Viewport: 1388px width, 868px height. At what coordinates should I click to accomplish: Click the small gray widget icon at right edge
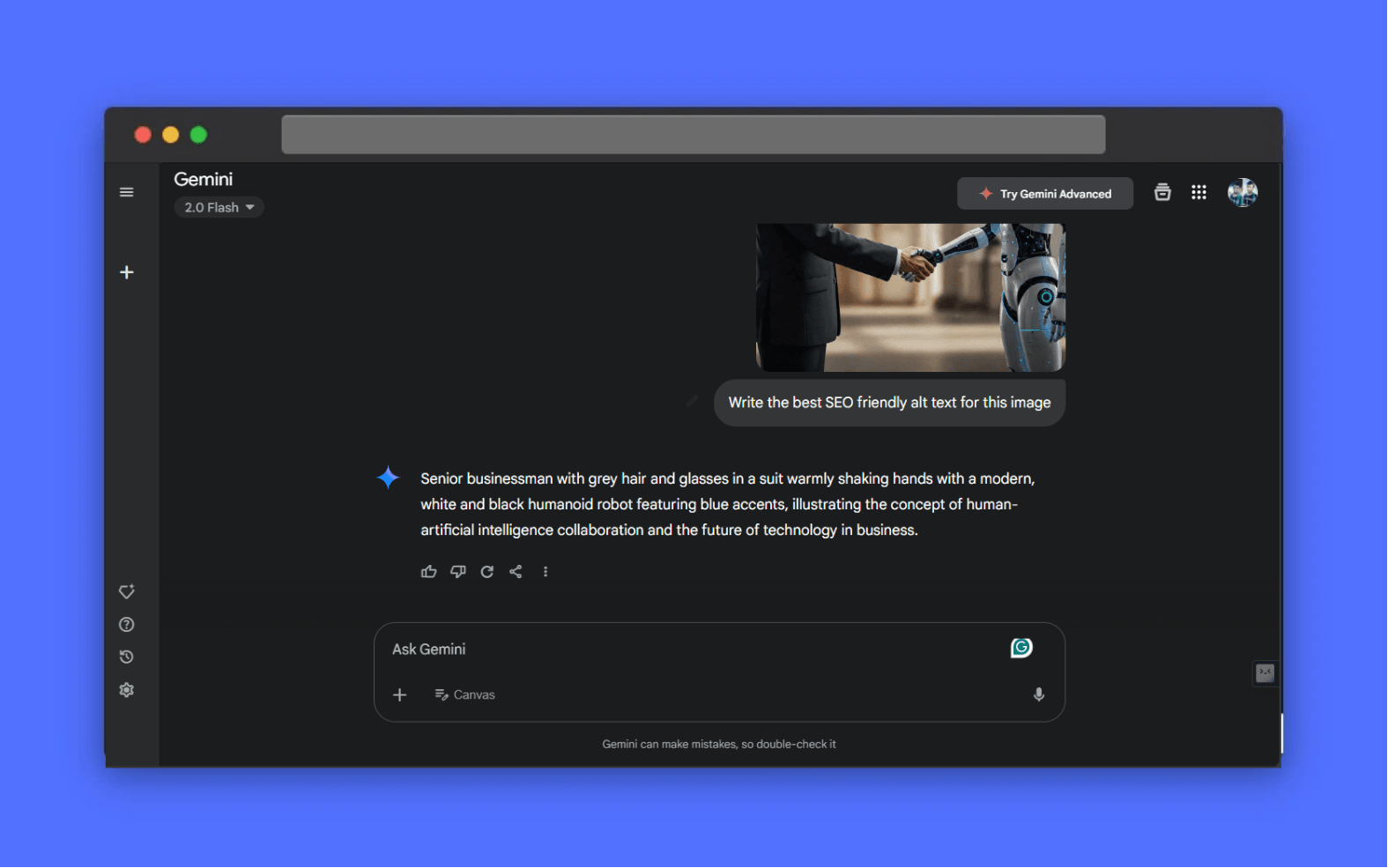click(x=1266, y=674)
